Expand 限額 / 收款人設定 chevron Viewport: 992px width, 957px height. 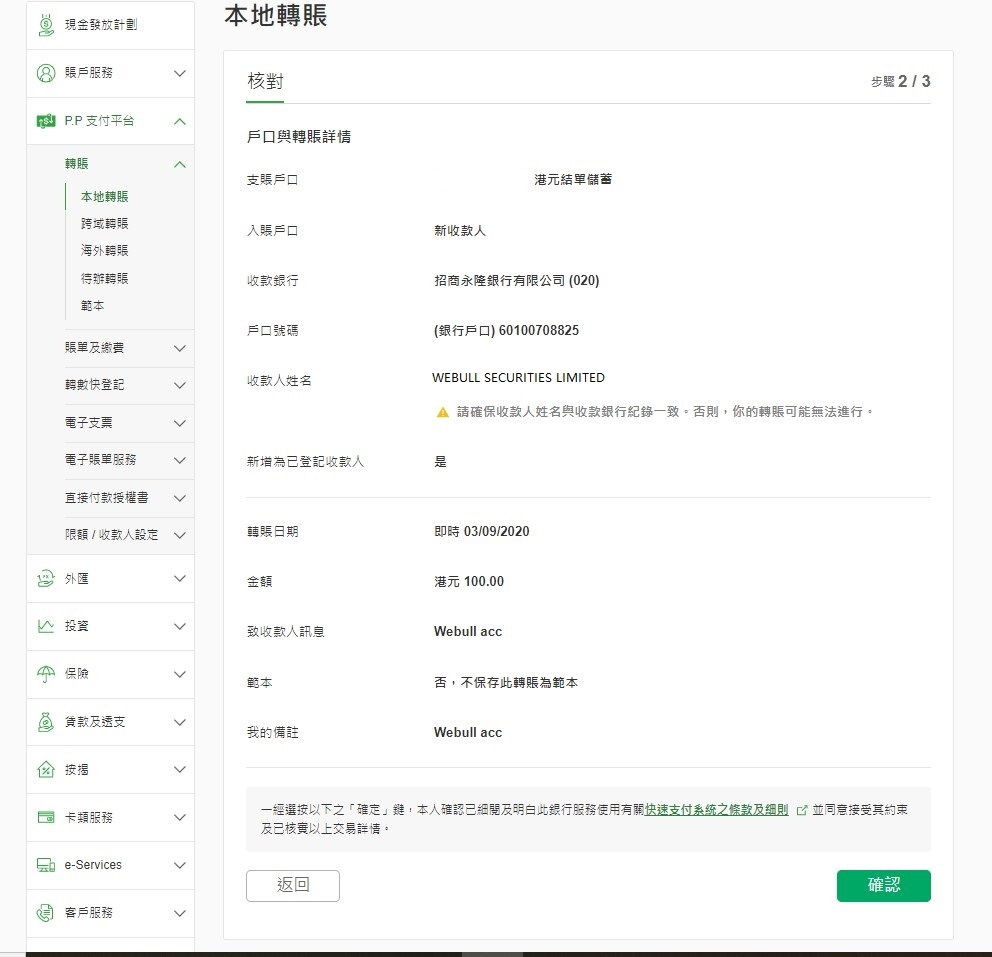tap(180, 535)
